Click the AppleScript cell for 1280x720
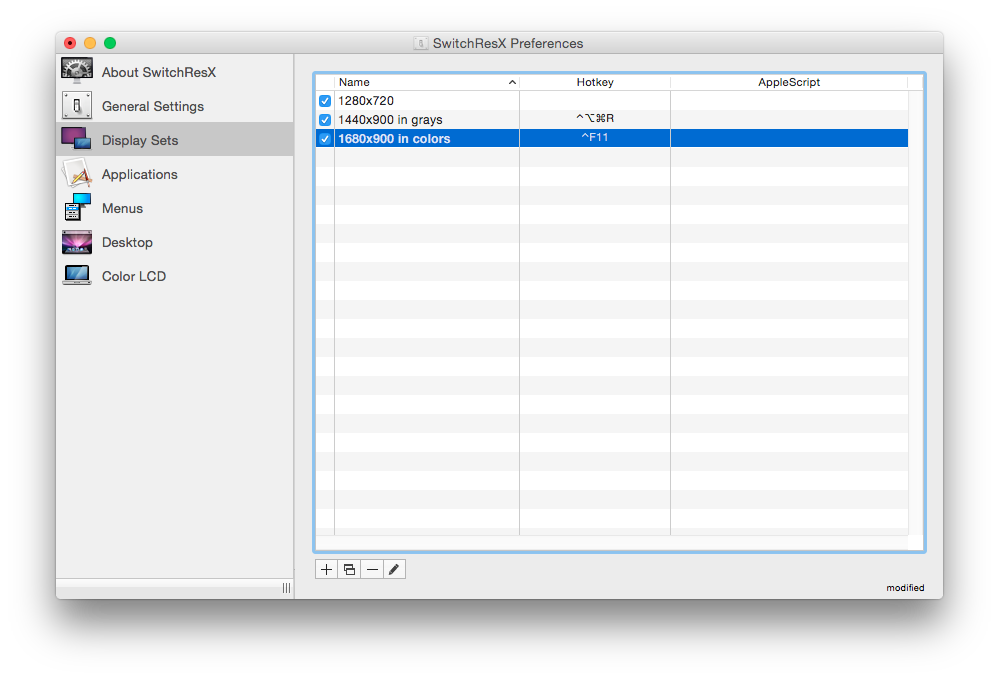The height and width of the screenshot is (679, 999). click(x=789, y=101)
